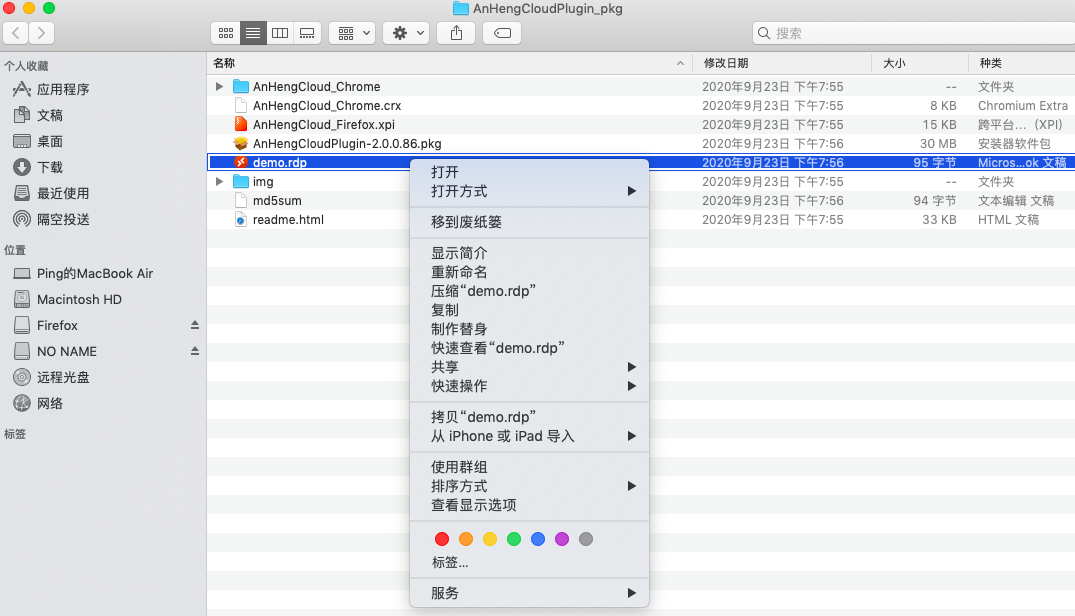The width and height of the screenshot is (1075, 616).
Task: Expand the img folder
Action: (219, 182)
